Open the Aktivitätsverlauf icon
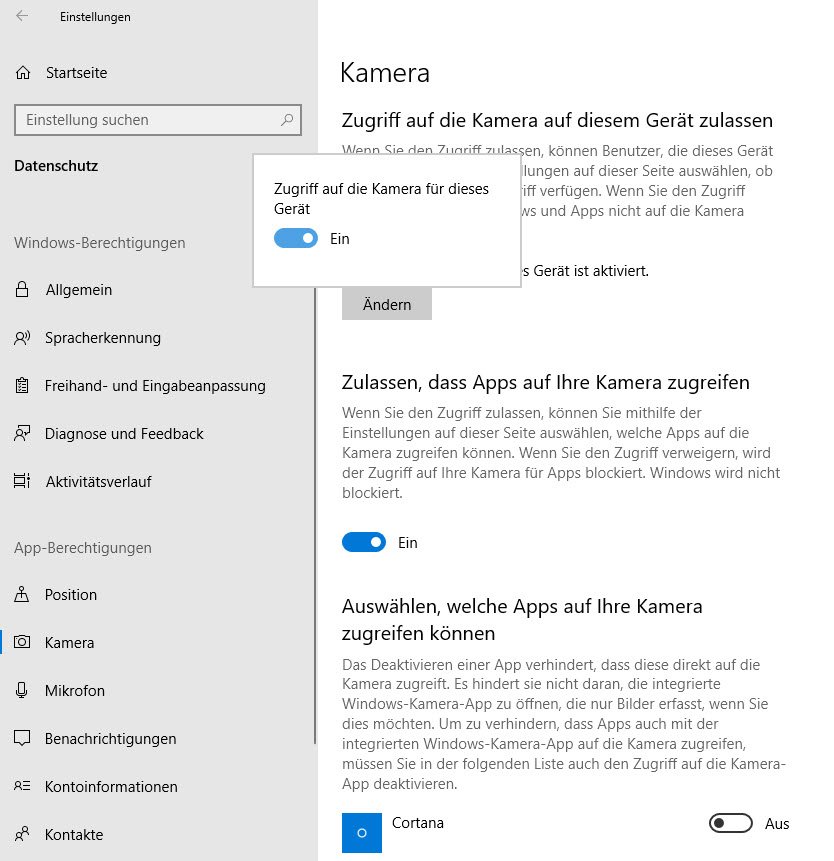Screen dimensions: 834x861 [x=23, y=482]
